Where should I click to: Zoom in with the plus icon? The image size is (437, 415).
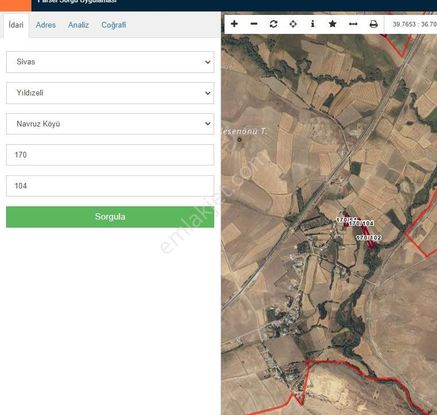(234, 24)
